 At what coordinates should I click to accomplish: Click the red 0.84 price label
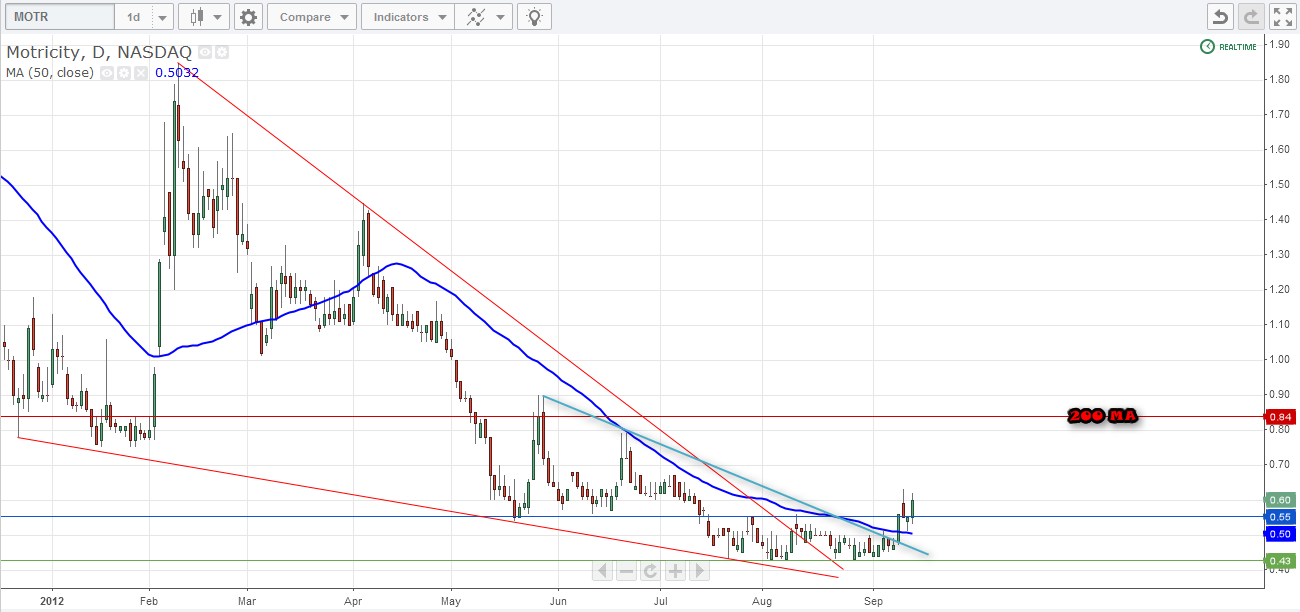pos(1281,417)
